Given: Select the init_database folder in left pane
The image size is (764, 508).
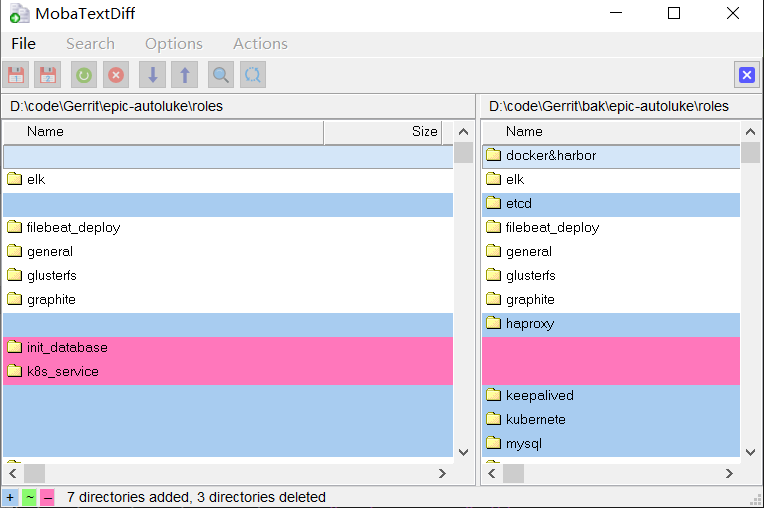Looking at the screenshot, I should (x=228, y=348).
